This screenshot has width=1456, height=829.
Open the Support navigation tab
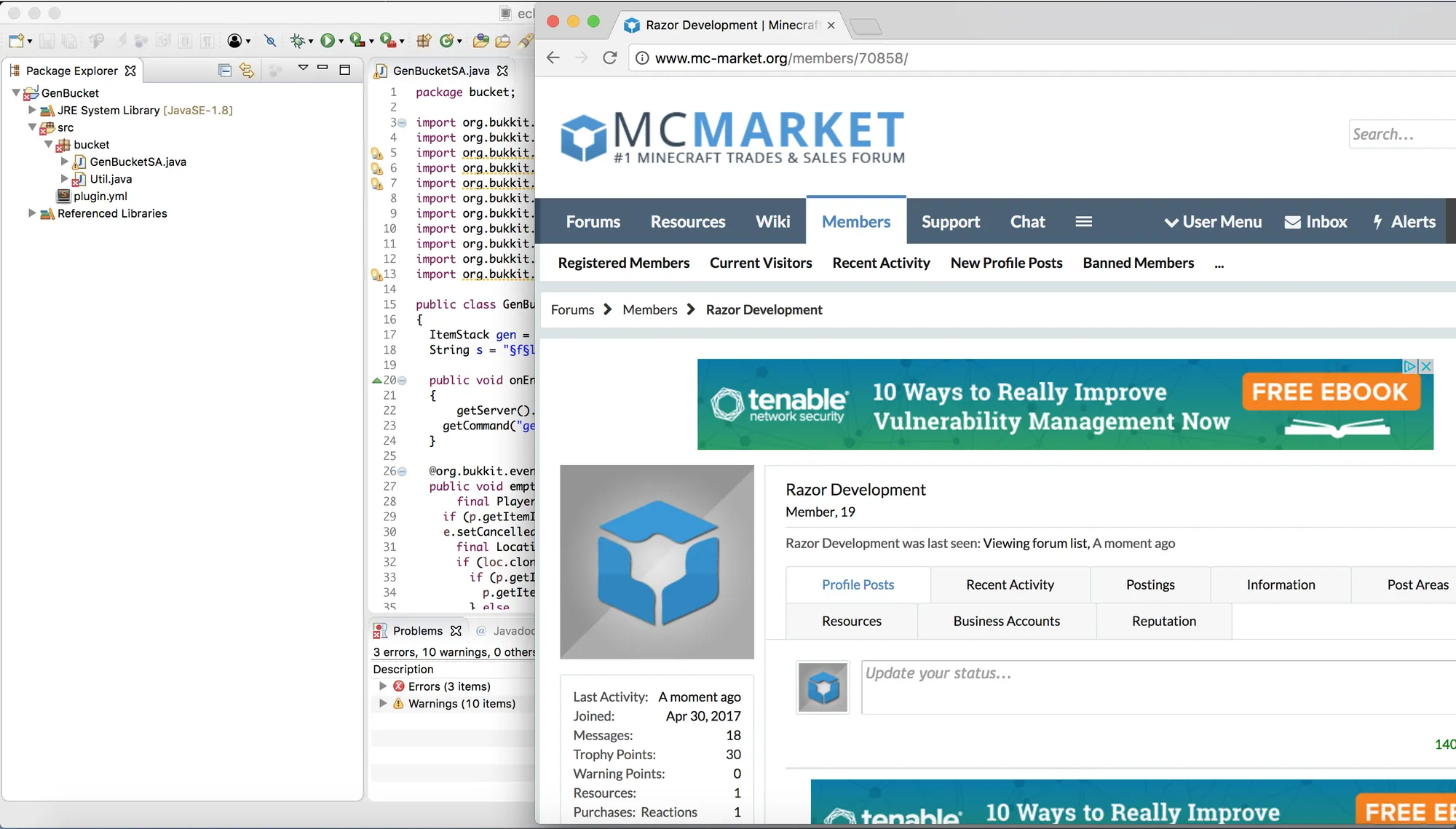pyautogui.click(x=951, y=222)
